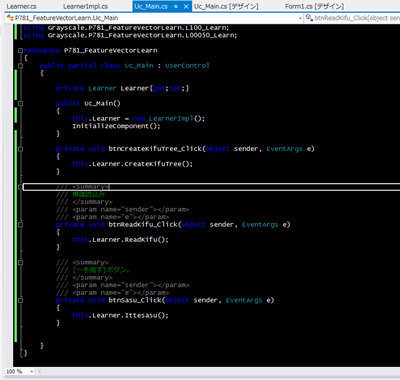Switch to the Learner.cs tab
The image size is (400, 380).
[x=22, y=7]
